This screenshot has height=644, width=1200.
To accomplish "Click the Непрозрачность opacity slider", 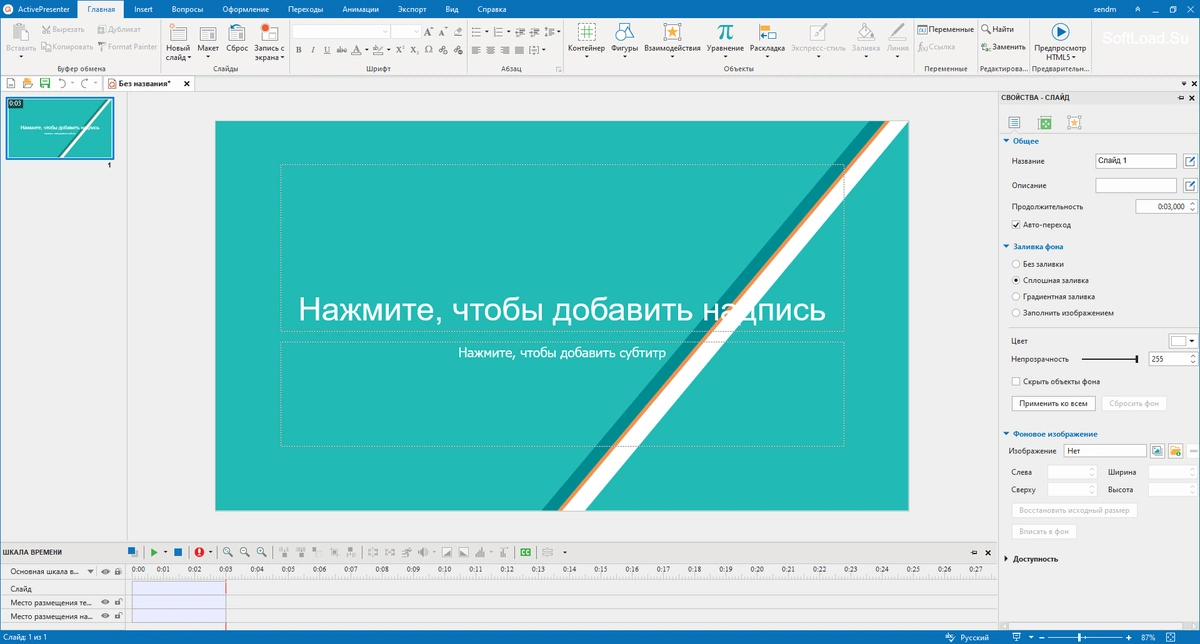I will tap(1110, 358).
